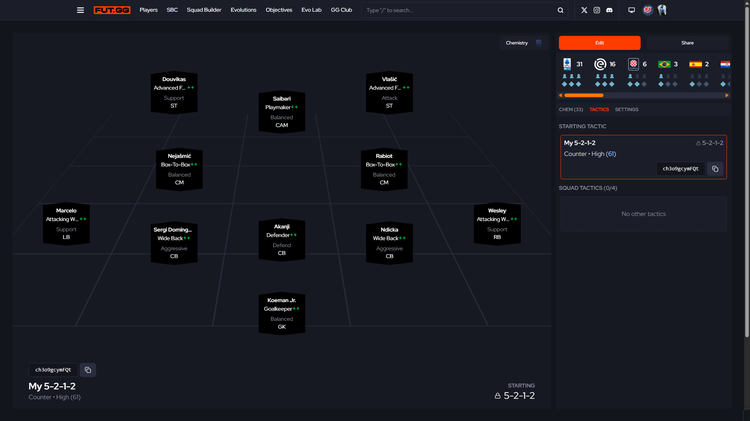
Task: Open the Players menu
Action: tap(148, 10)
